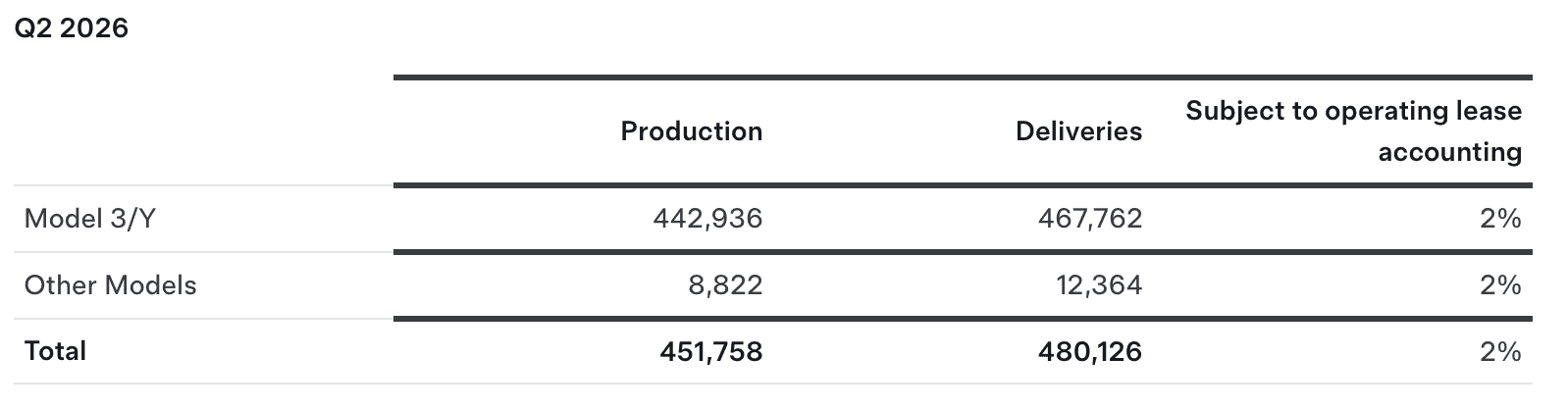Click Model 3/Y lease percentage 2%

(1500, 219)
